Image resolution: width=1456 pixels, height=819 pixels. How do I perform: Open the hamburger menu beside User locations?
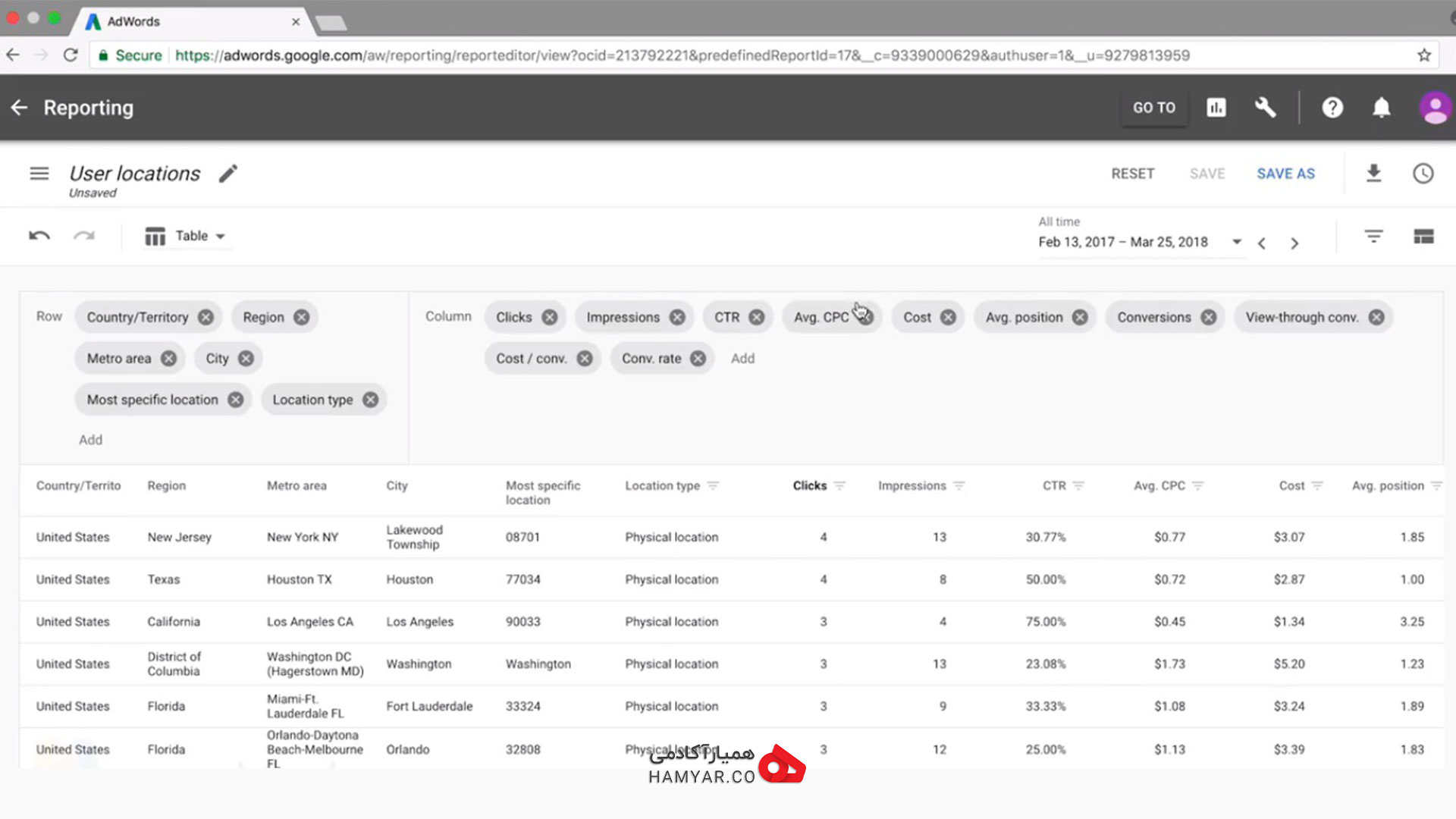(39, 174)
